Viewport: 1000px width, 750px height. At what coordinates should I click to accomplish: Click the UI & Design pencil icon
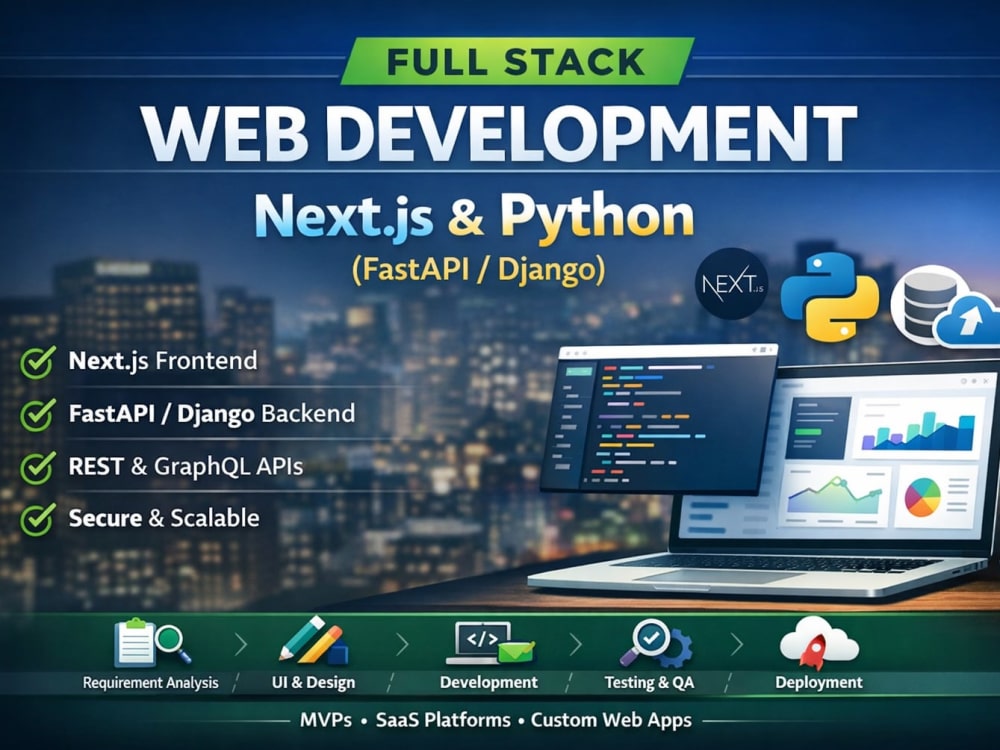tap(314, 640)
